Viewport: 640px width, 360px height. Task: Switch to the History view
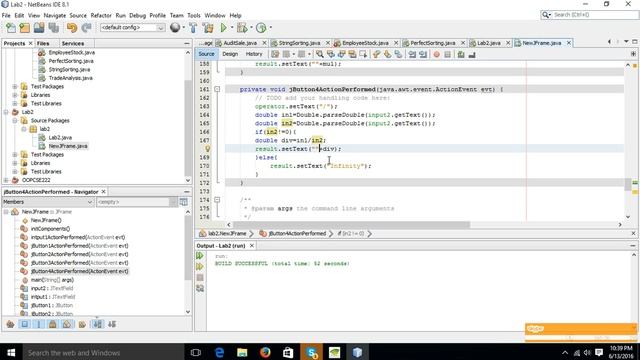point(254,54)
